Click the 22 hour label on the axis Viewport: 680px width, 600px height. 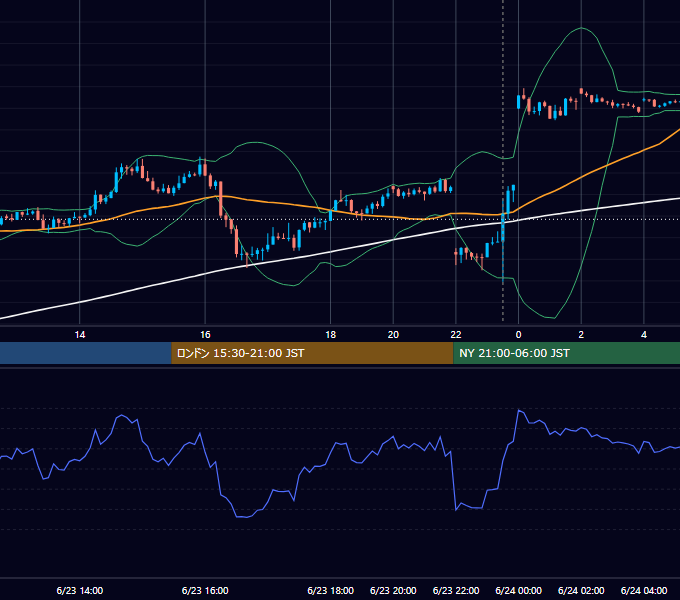pyautogui.click(x=456, y=335)
